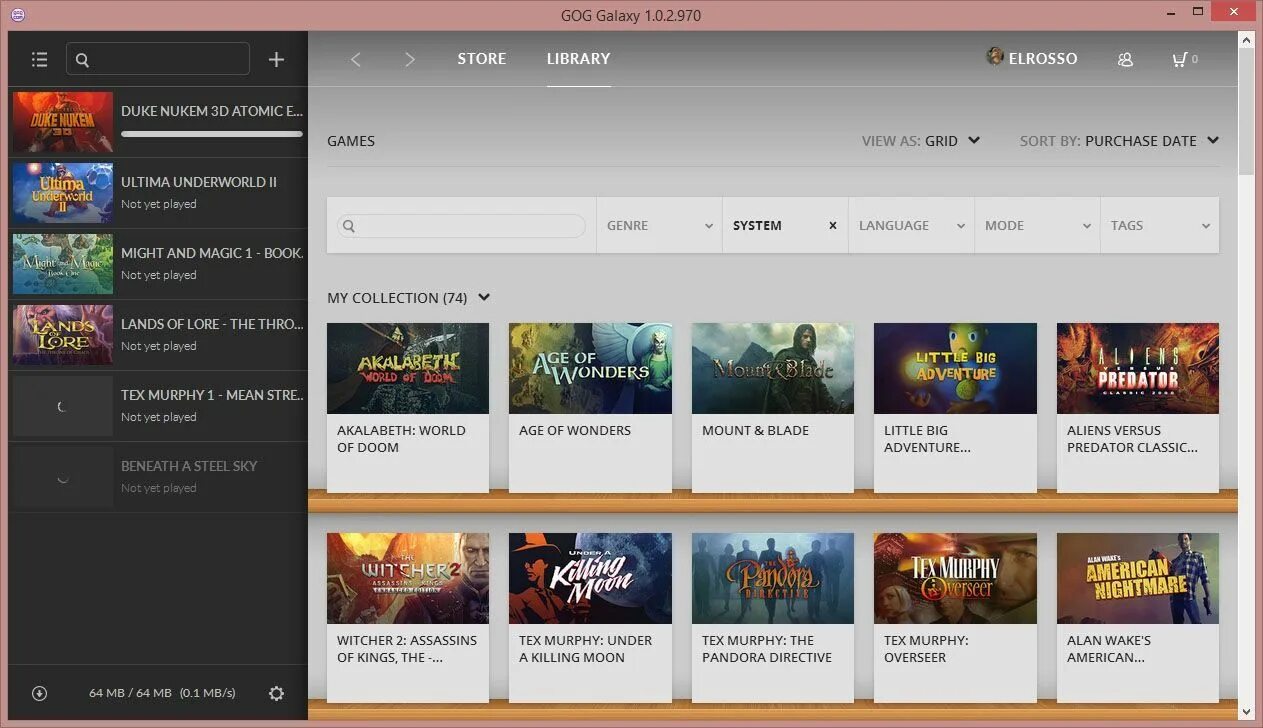Screen dimensions: 1263x728
Task: Click the ELROSSO username
Action: [1043, 59]
